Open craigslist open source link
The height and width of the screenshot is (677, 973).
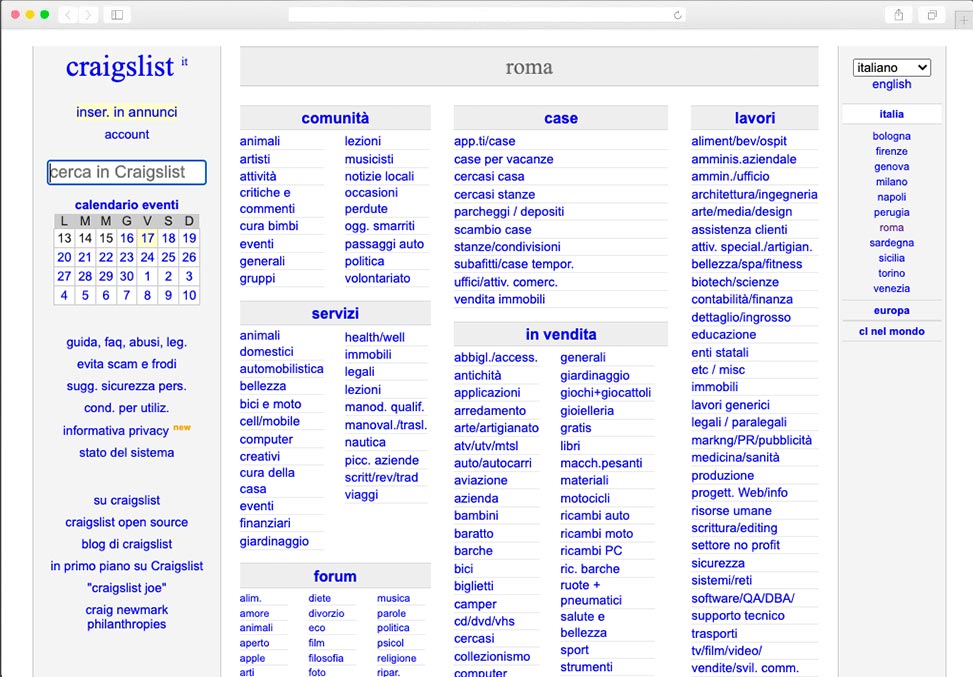(x=127, y=522)
